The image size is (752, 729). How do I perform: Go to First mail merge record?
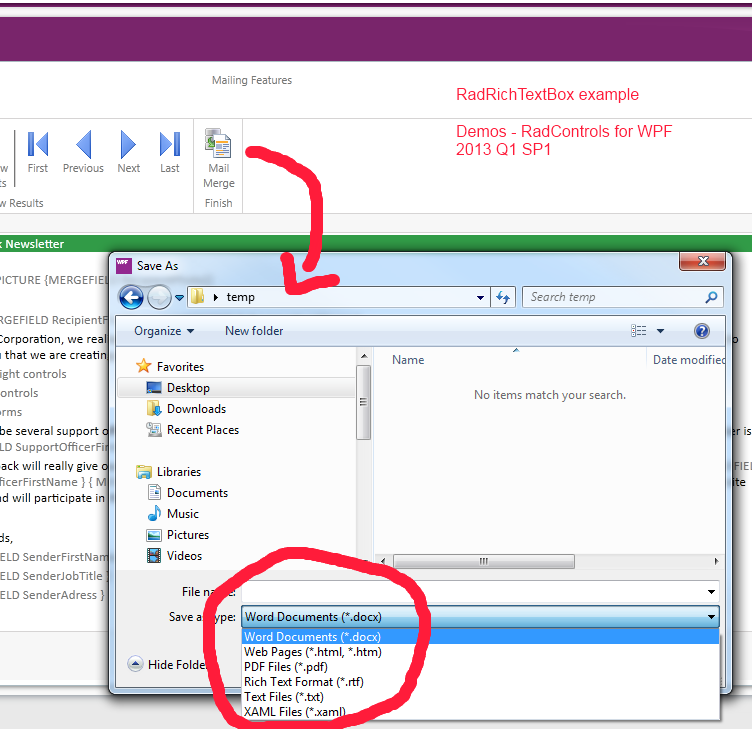[x=38, y=152]
